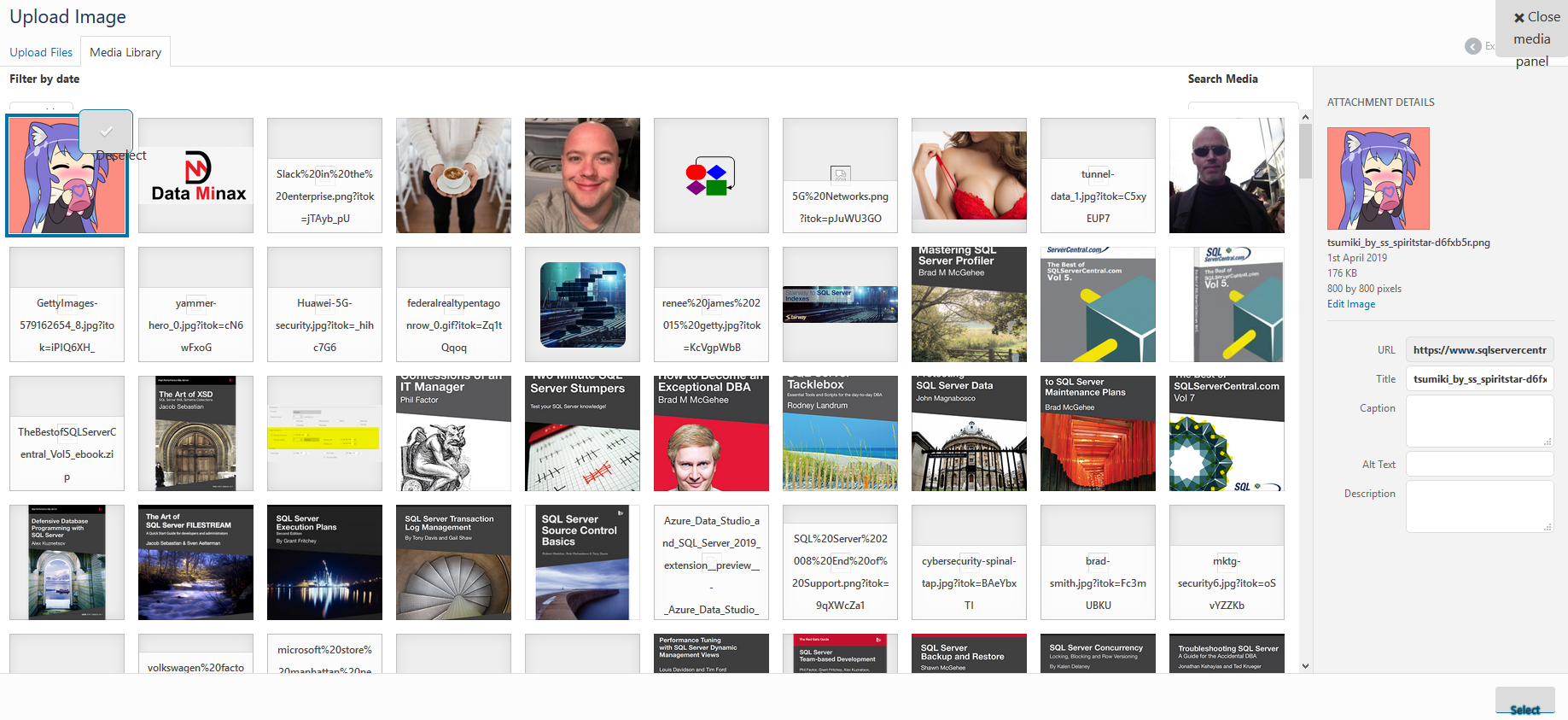Choose the Huawei-5G-security.jpg tile
Screen dimensions: 1568x720
tap(325, 305)
